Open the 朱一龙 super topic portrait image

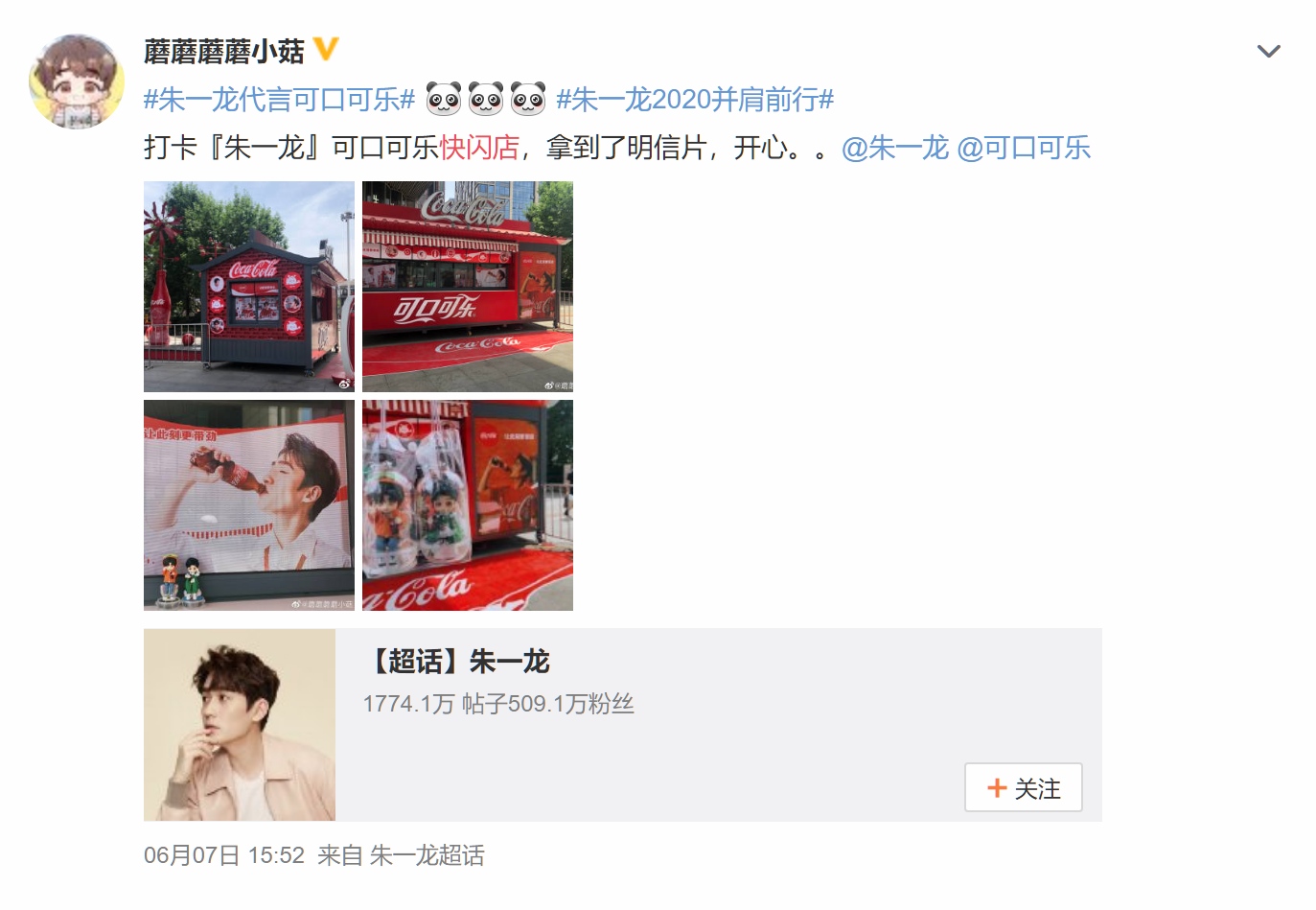(240, 725)
